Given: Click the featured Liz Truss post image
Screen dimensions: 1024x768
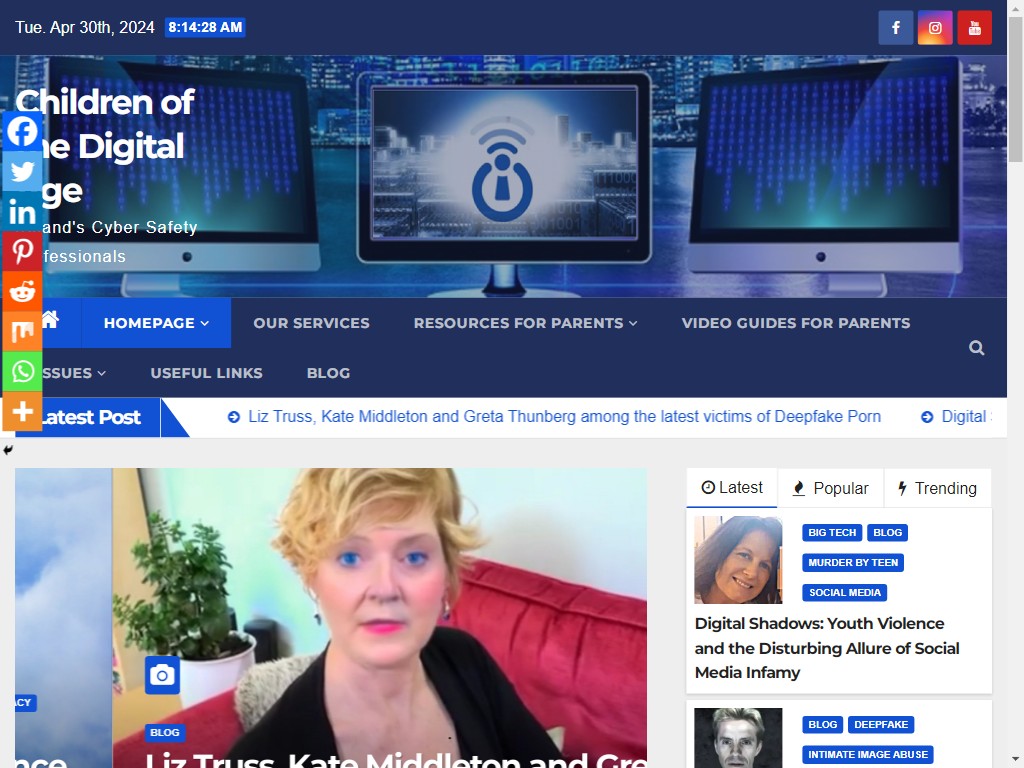Looking at the screenshot, I should pos(379,618).
